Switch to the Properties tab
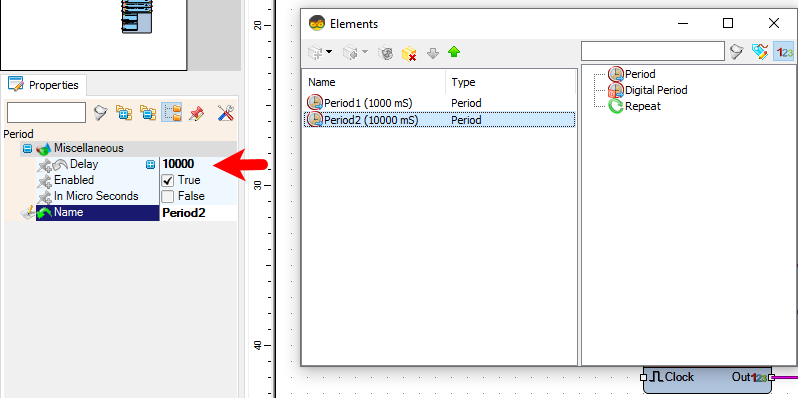The image size is (798, 398). coord(44,85)
